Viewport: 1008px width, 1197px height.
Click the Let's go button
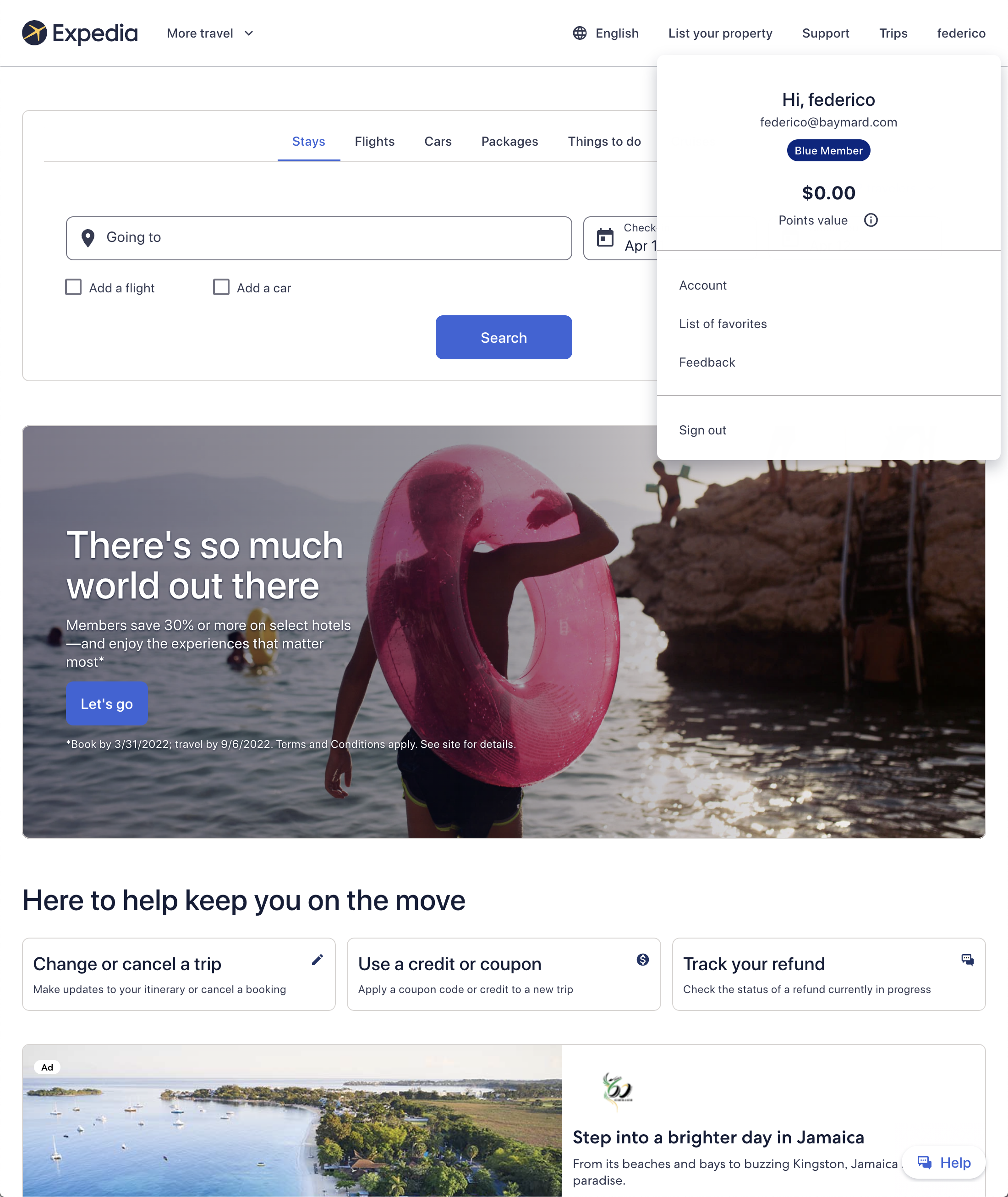click(x=107, y=704)
